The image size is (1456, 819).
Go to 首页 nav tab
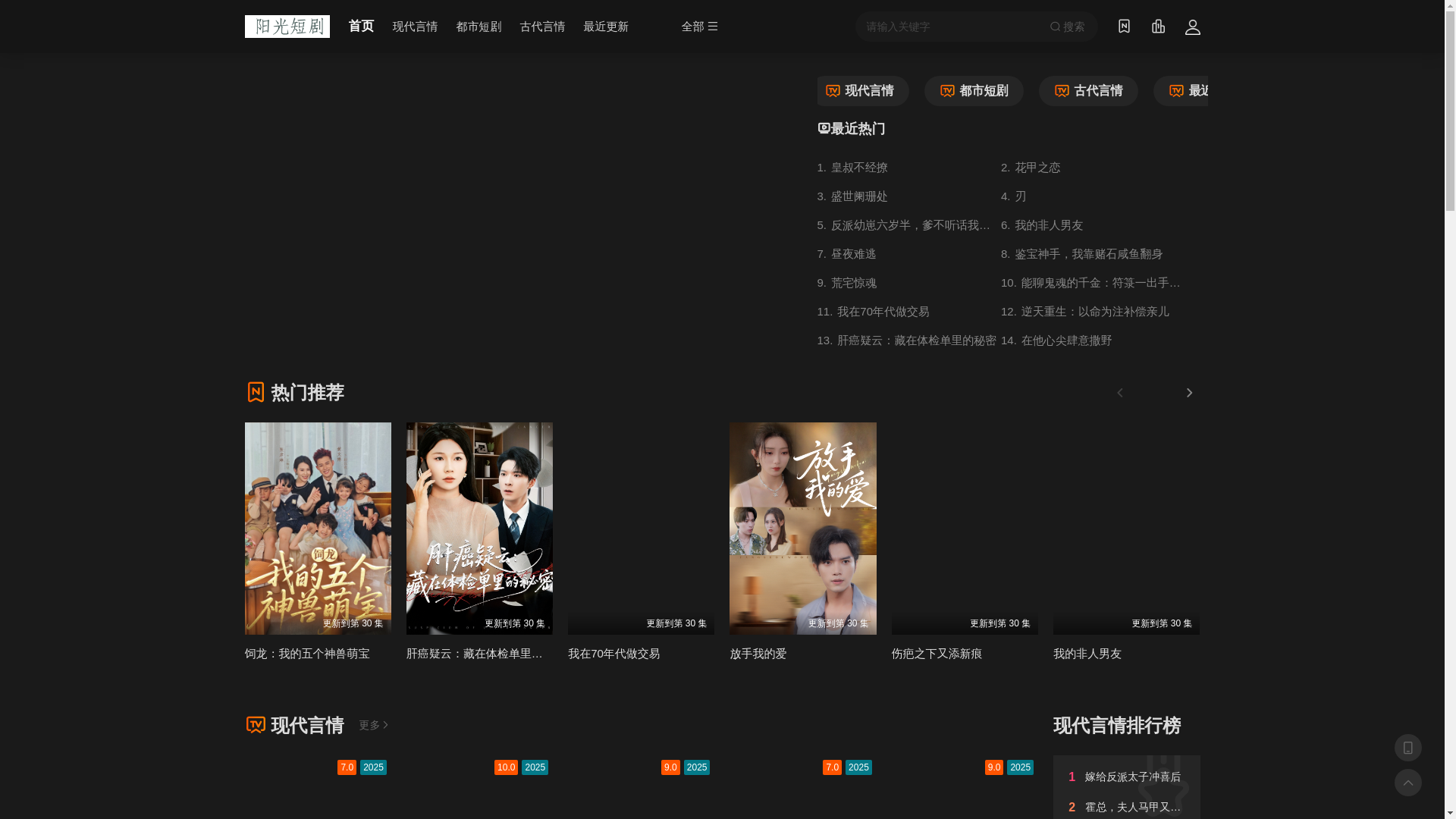click(361, 27)
